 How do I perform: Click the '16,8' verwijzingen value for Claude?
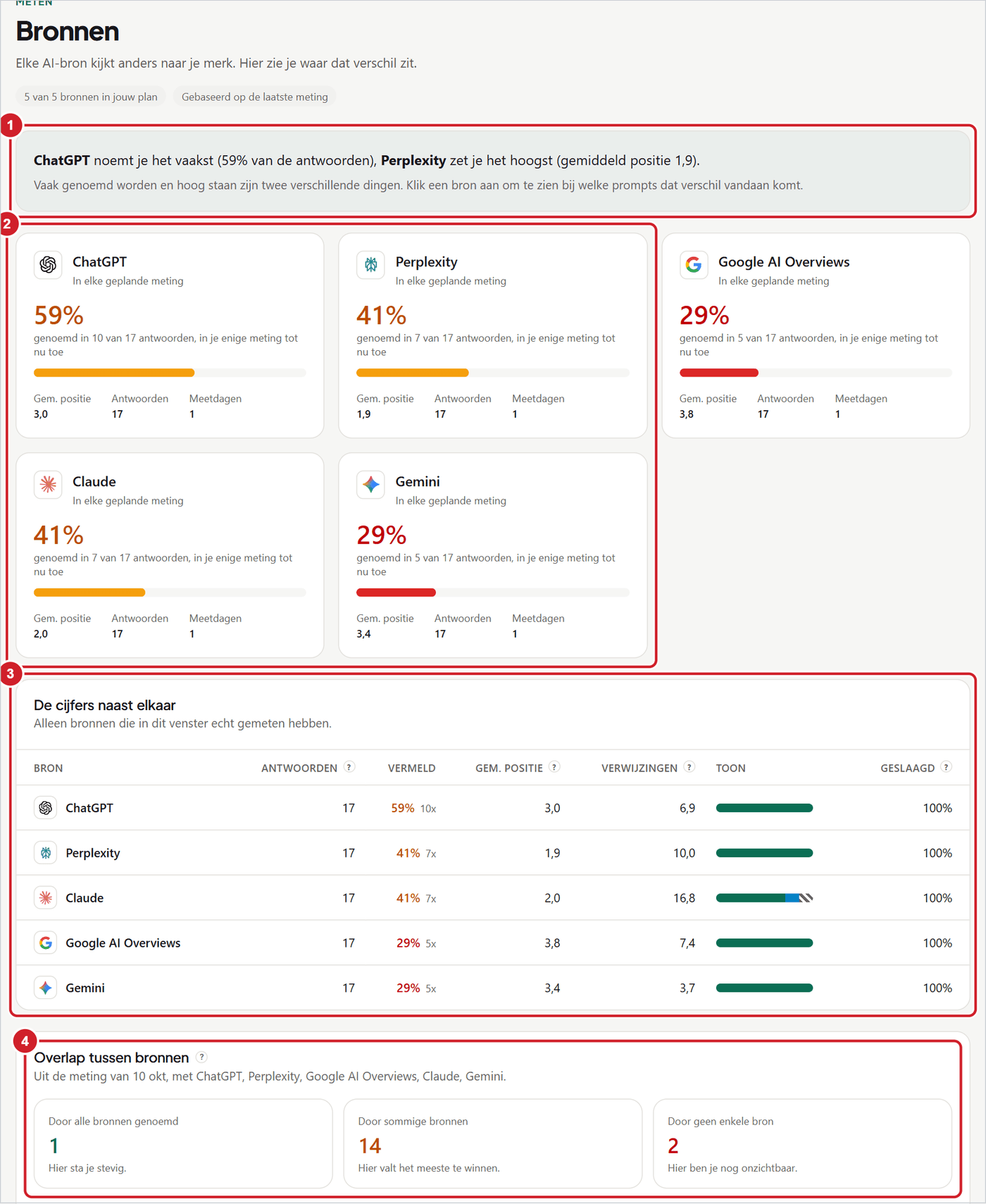pos(685,898)
